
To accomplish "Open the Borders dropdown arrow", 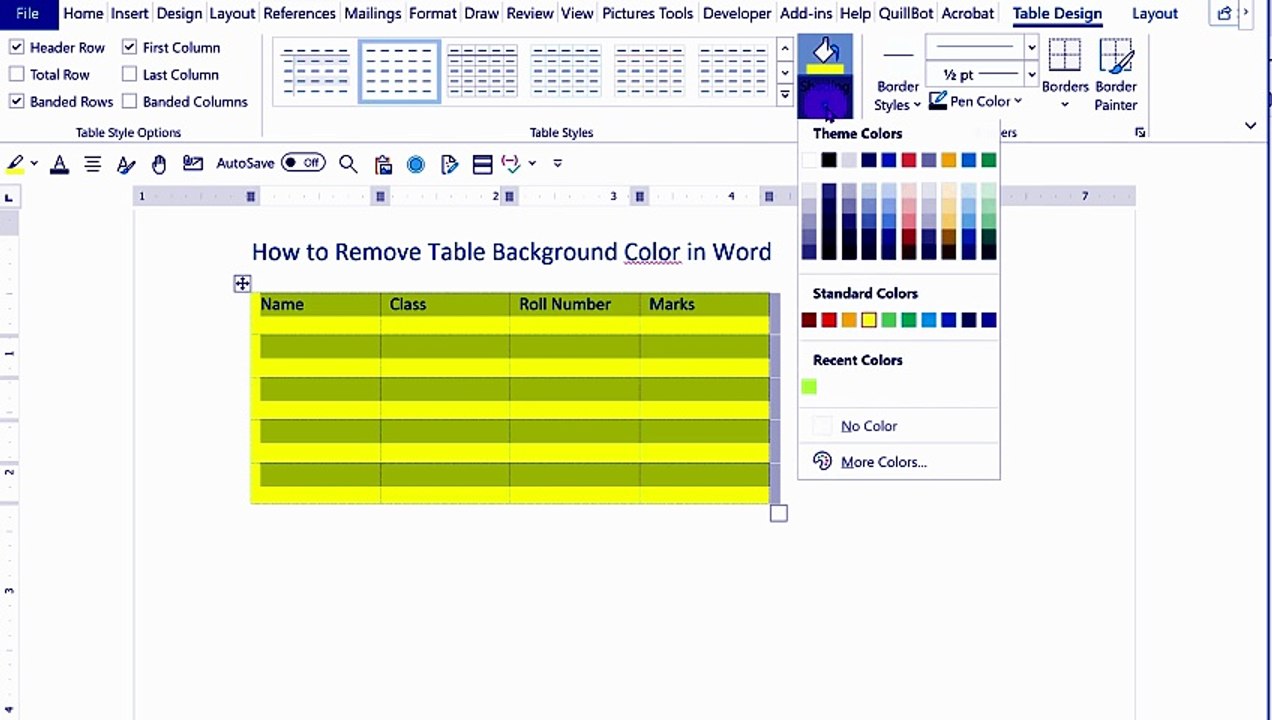I will click(1064, 104).
